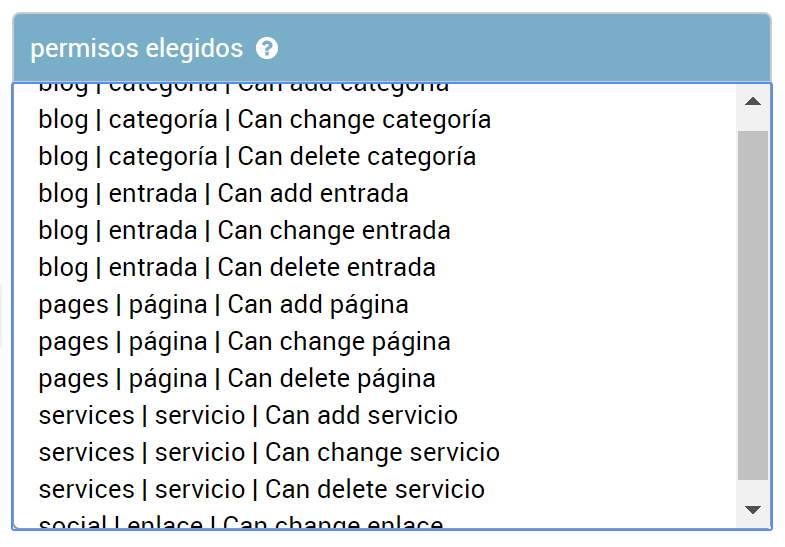Select partially visible 'Can change enlace' option
Viewport: 785px width, 547px height.
[x=374, y=519]
